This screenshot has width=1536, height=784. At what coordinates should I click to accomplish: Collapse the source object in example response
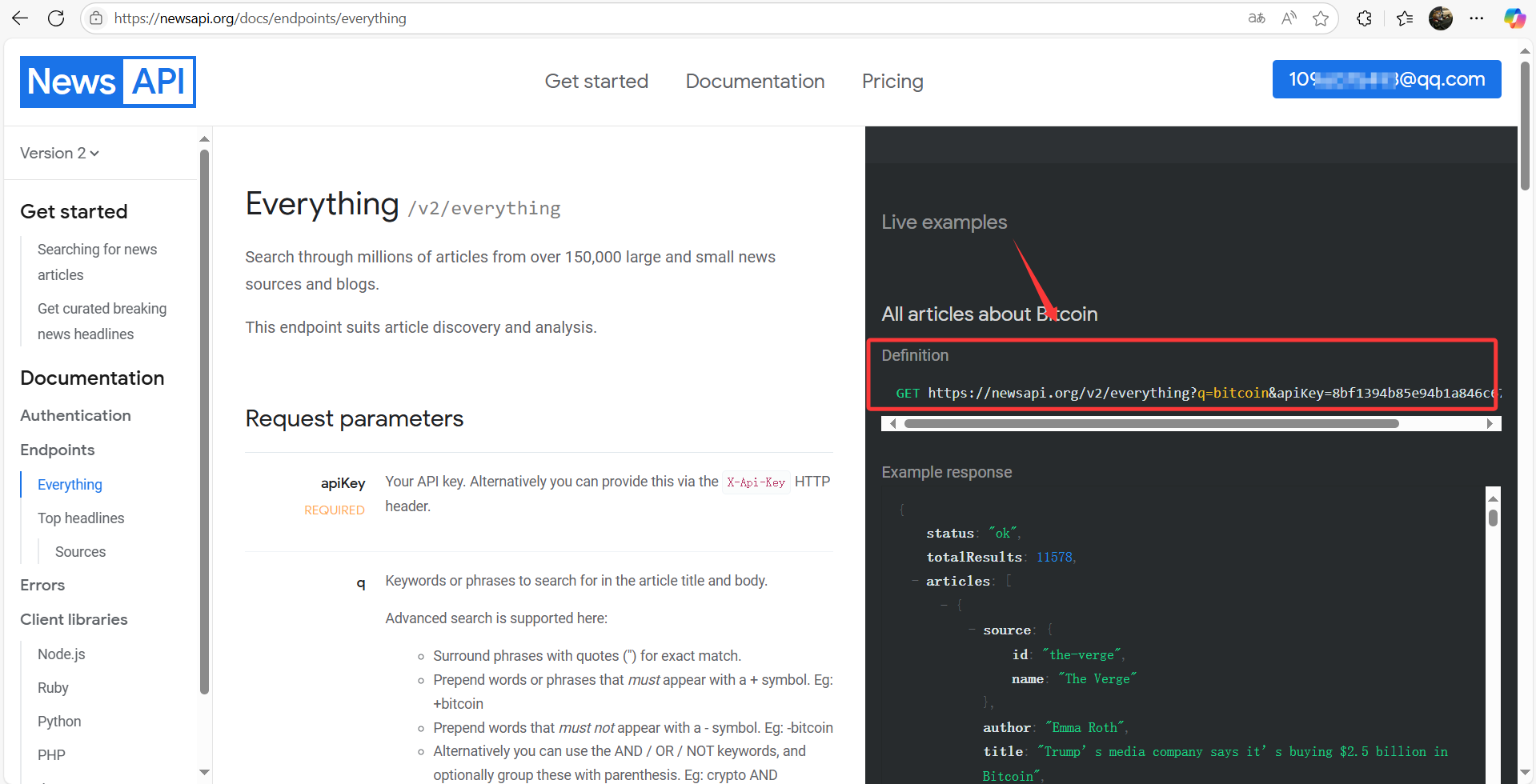(x=972, y=630)
